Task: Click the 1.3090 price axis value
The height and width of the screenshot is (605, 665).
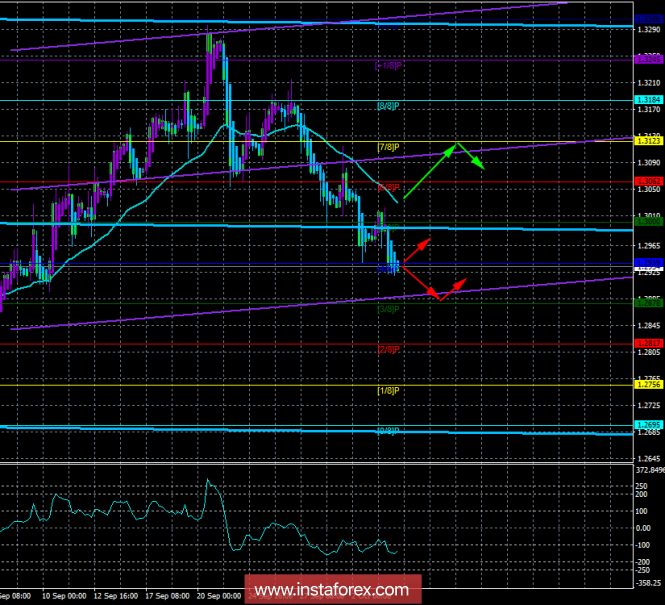Action: pyautogui.click(x=649, y=162)
